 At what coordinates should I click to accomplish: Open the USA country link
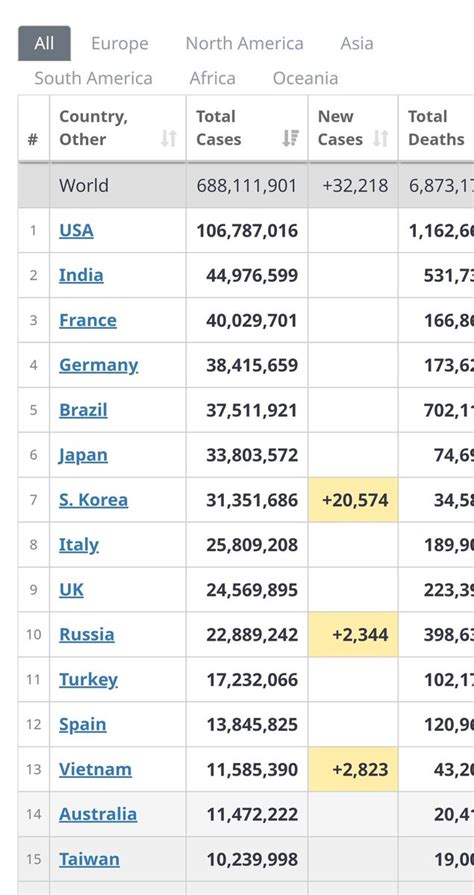tap(76, 231)
